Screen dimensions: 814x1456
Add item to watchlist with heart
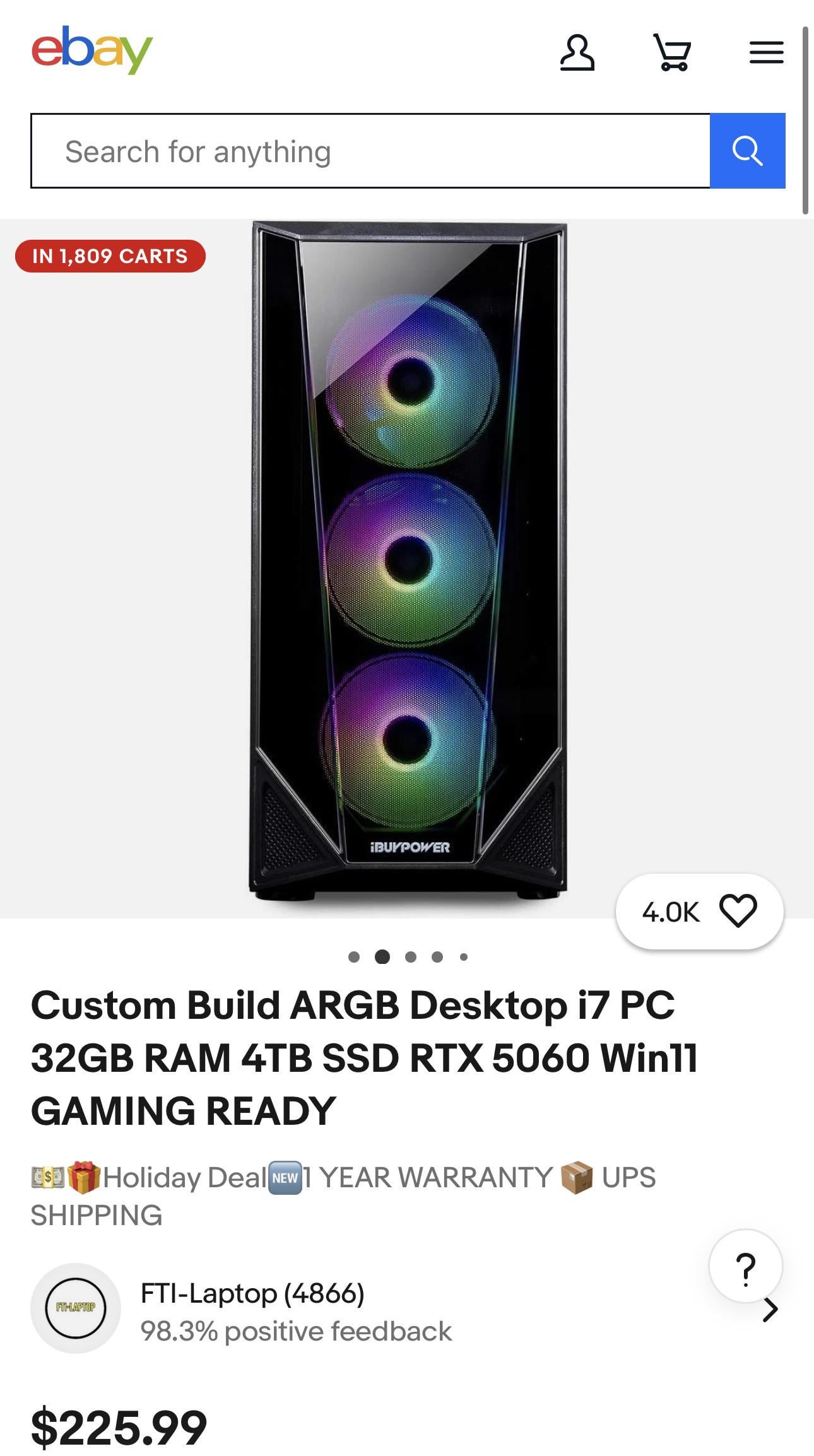(738, 912)
